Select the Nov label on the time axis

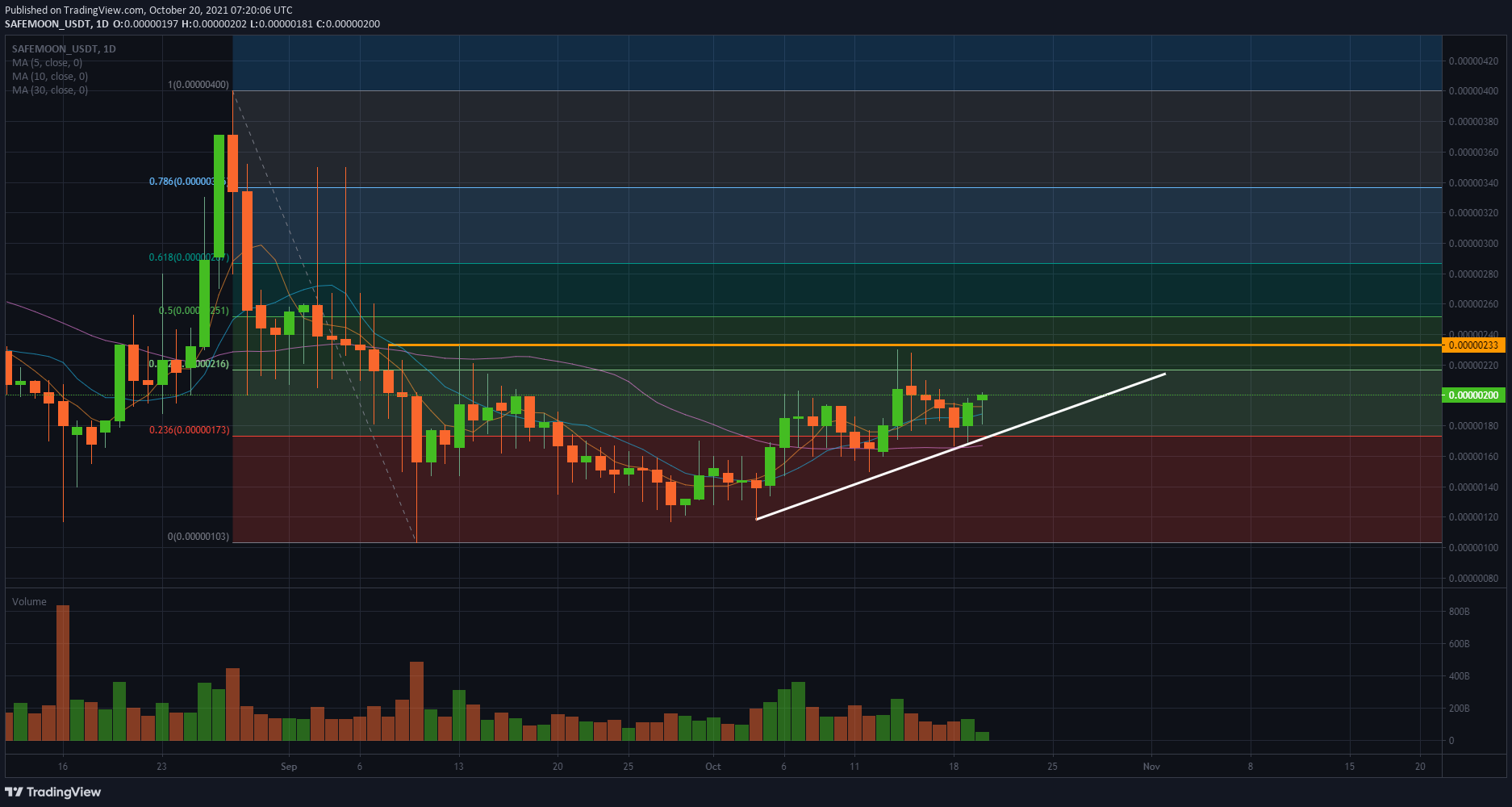click(1151, 767)
